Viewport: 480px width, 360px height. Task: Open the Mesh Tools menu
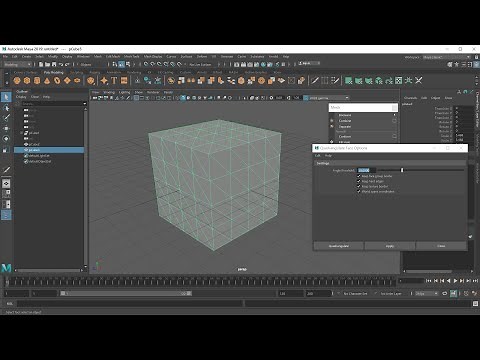click(x=131, y=57)
